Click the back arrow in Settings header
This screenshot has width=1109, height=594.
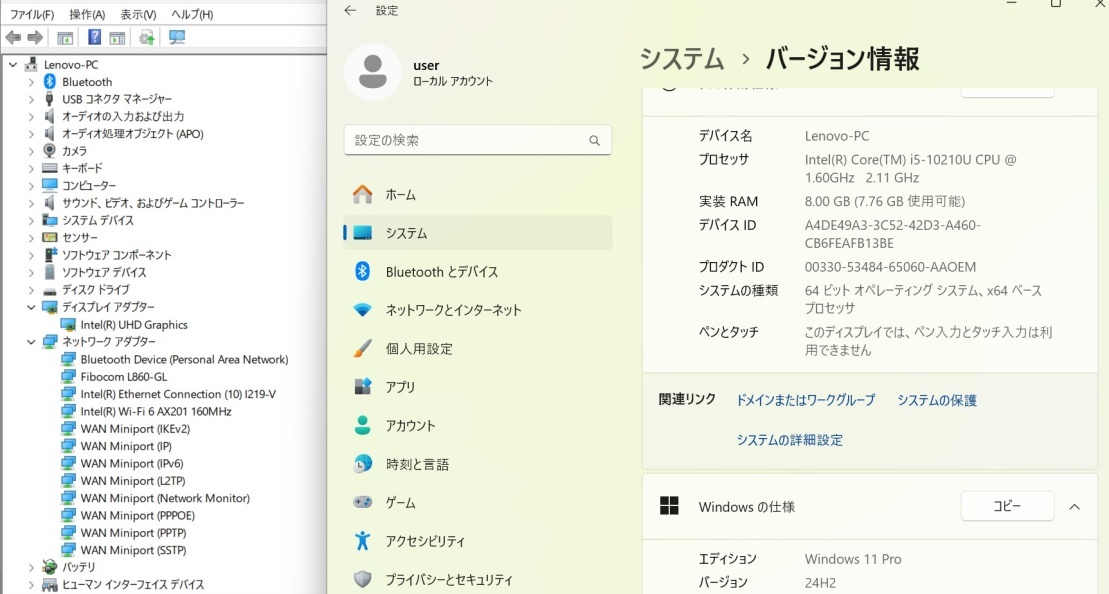[x=349, y=10]
